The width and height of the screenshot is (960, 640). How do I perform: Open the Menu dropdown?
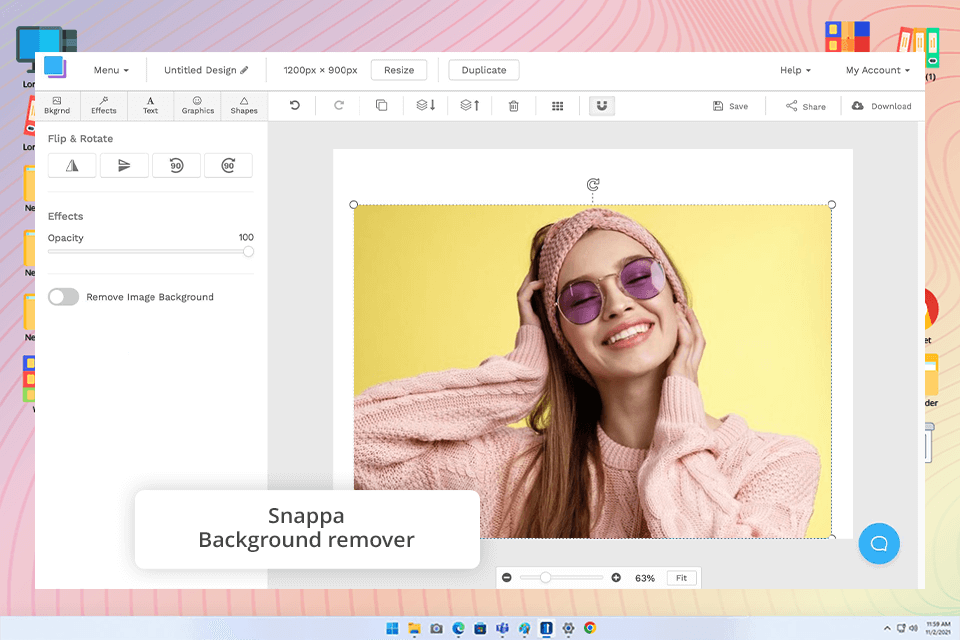pos(111,70)
